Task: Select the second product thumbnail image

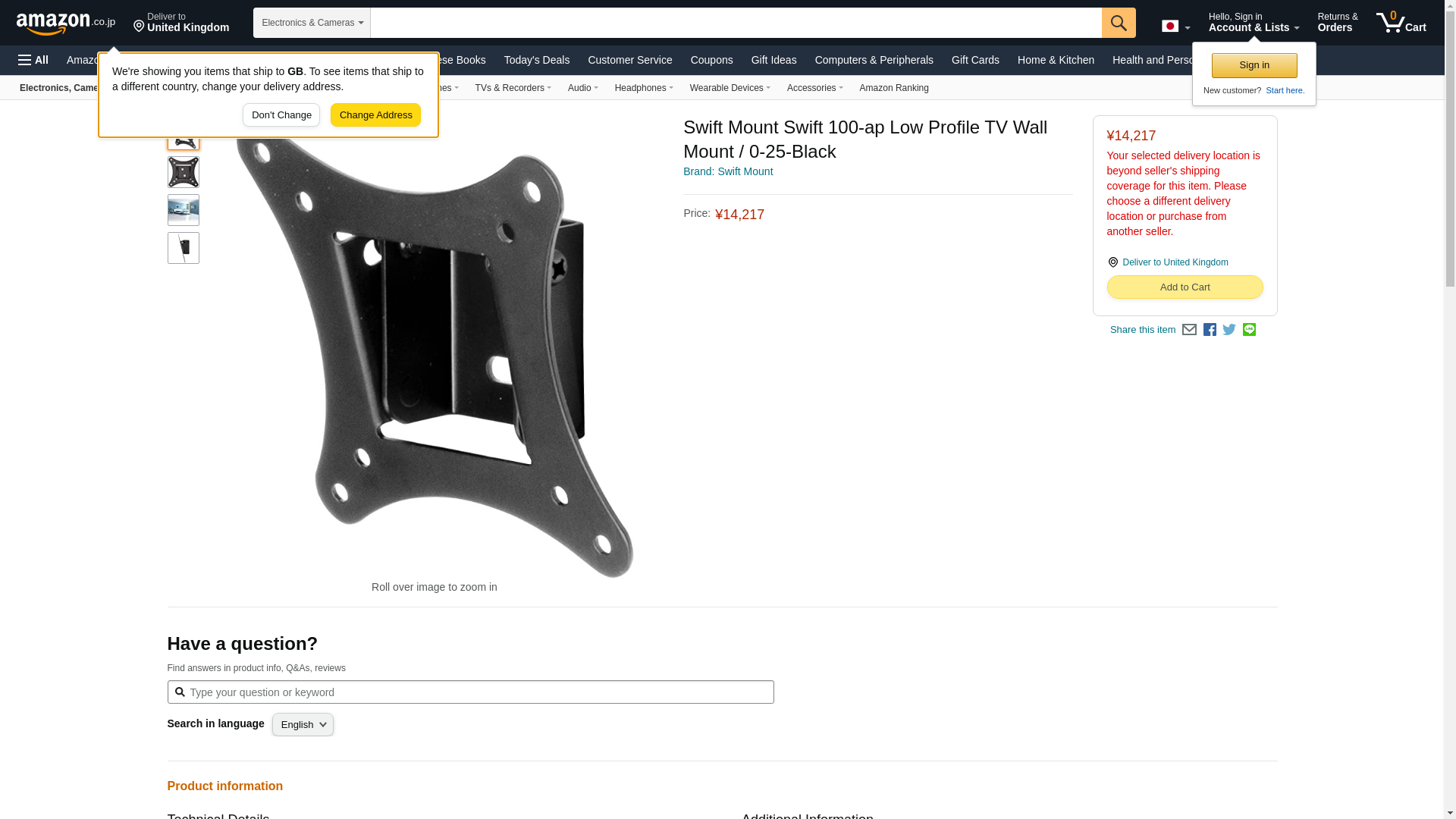Action: click(x=184, y=172)
